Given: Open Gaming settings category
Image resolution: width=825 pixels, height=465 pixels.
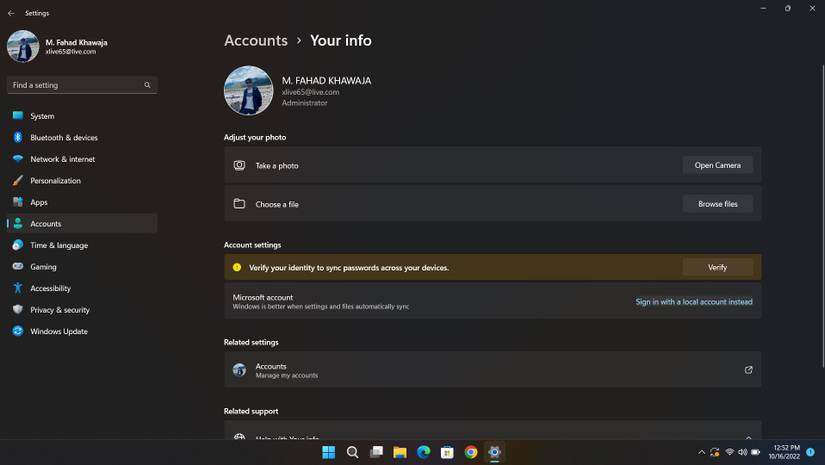Looking at the screenshot, I should pyautogui.click(x=82, y=267).
